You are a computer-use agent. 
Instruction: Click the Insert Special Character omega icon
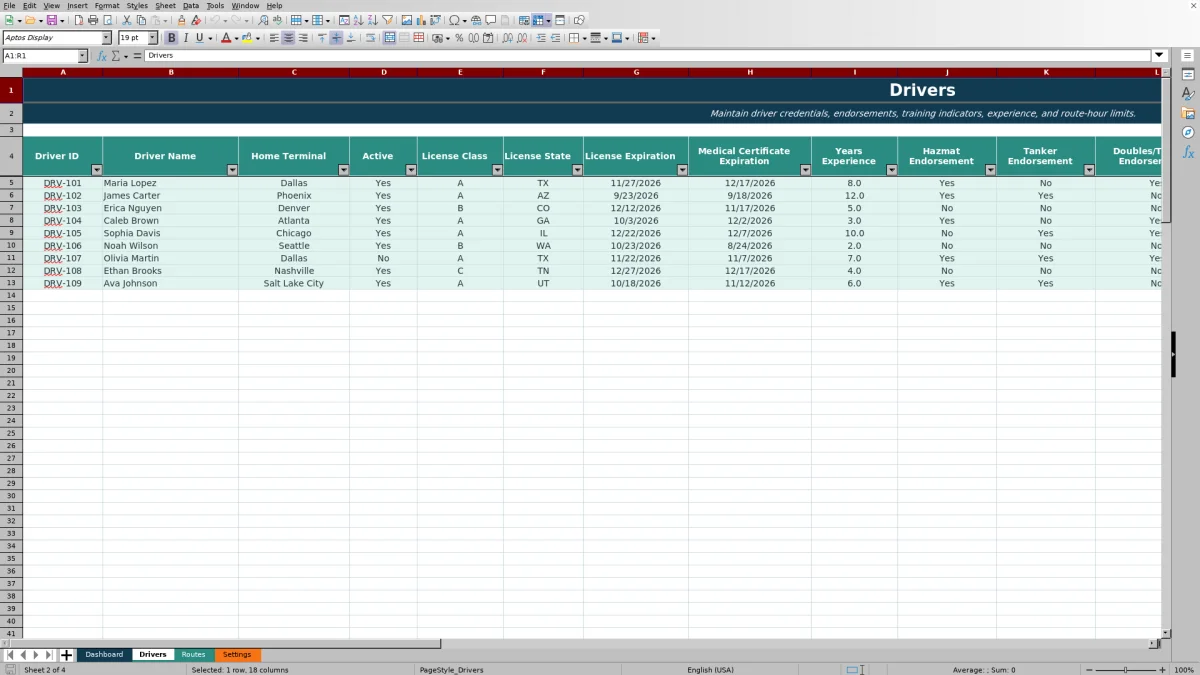(454, 20)
